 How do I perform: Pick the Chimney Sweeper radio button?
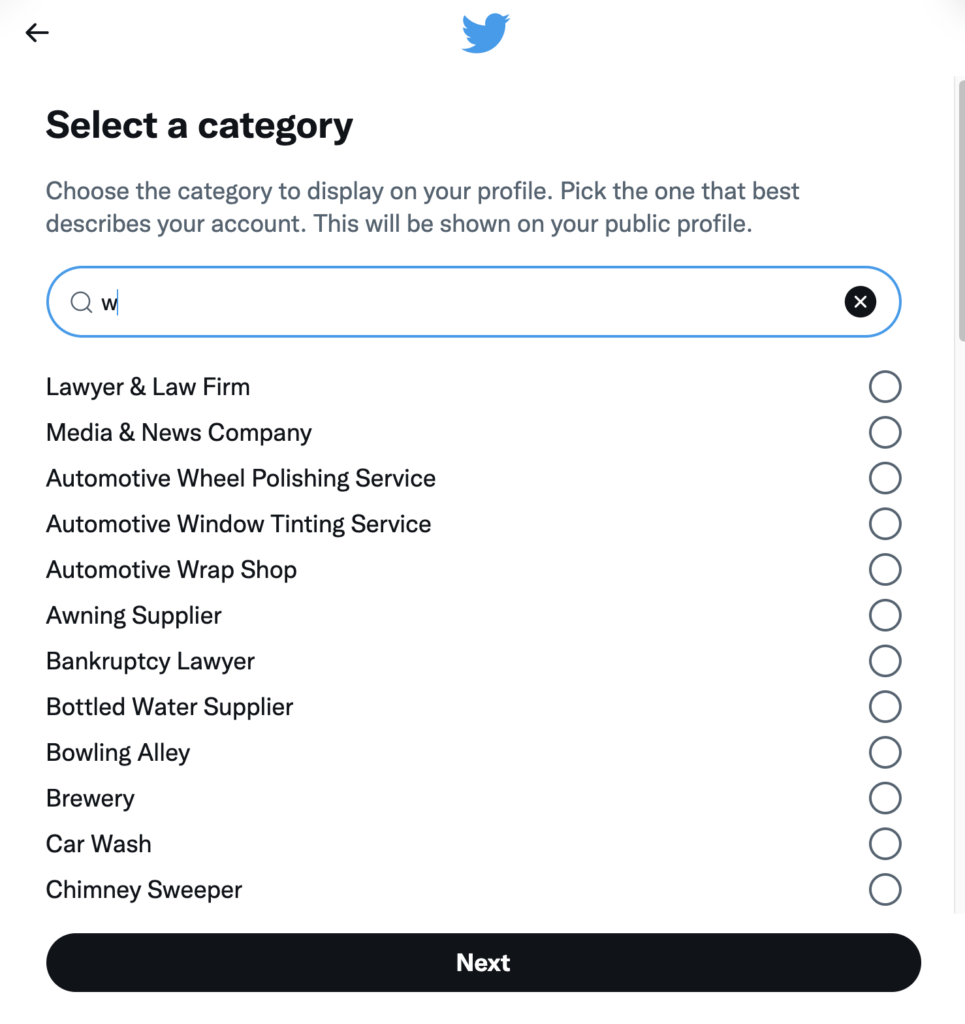885,889
